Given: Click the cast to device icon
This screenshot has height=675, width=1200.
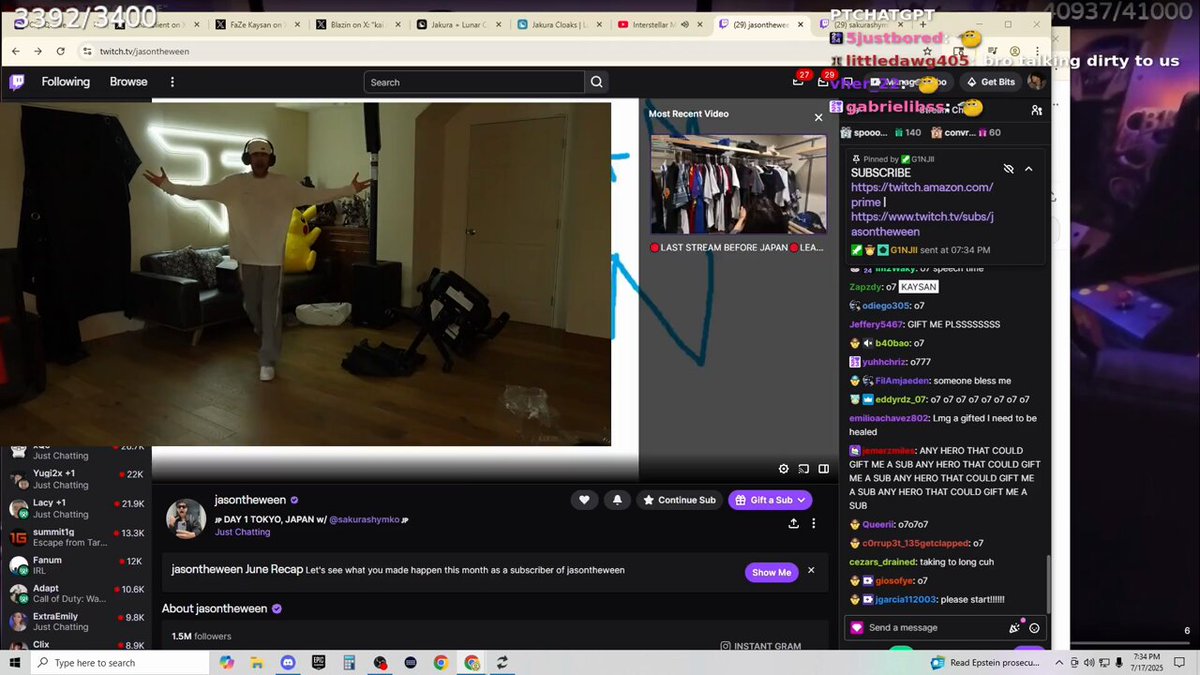Looking at the screenshot, I should 804,469.
